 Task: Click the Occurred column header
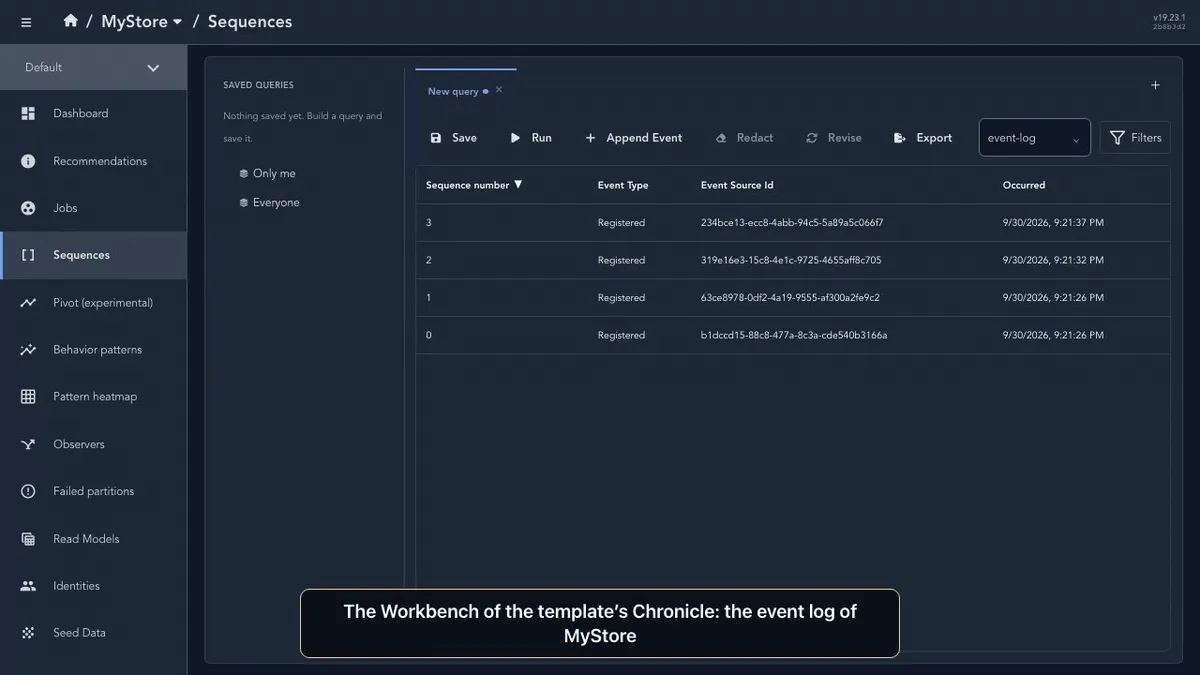pos(1024,185)
